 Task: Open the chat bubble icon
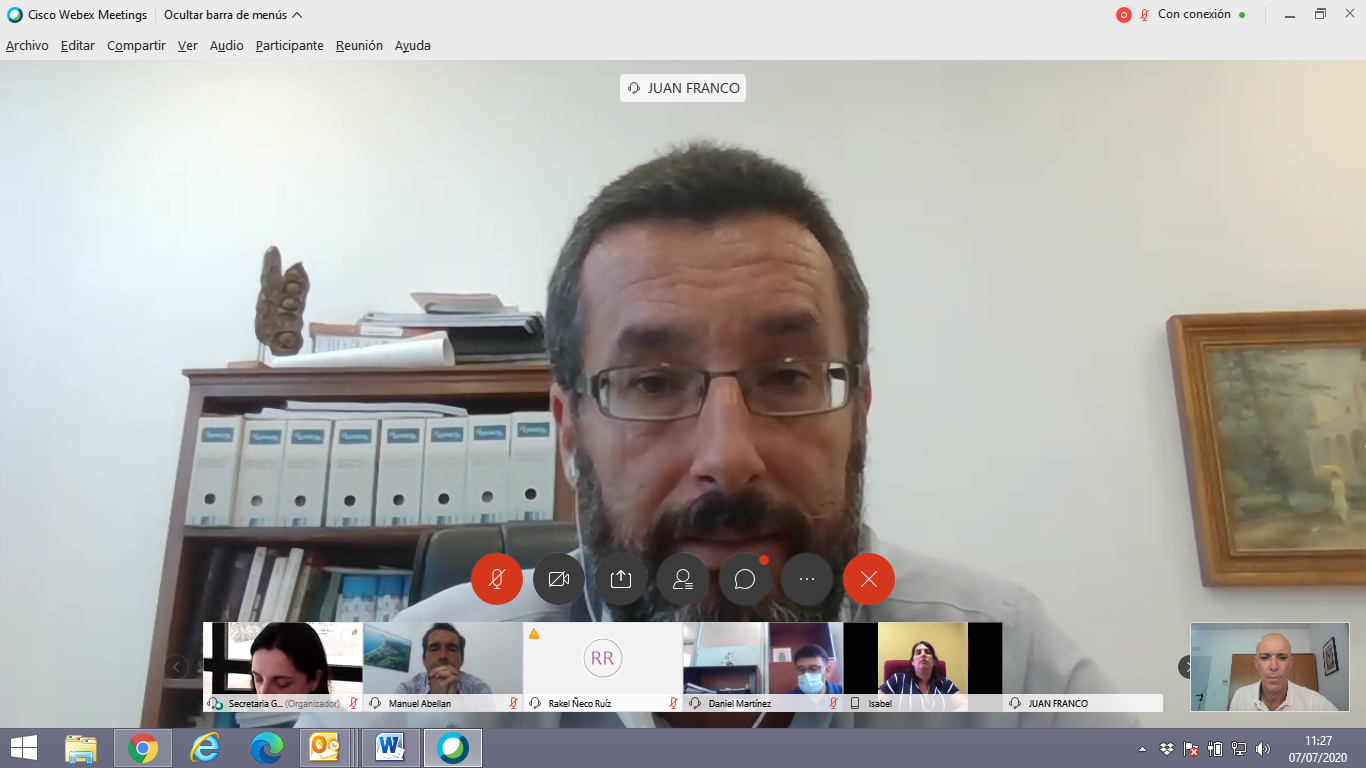click(745, 579)
